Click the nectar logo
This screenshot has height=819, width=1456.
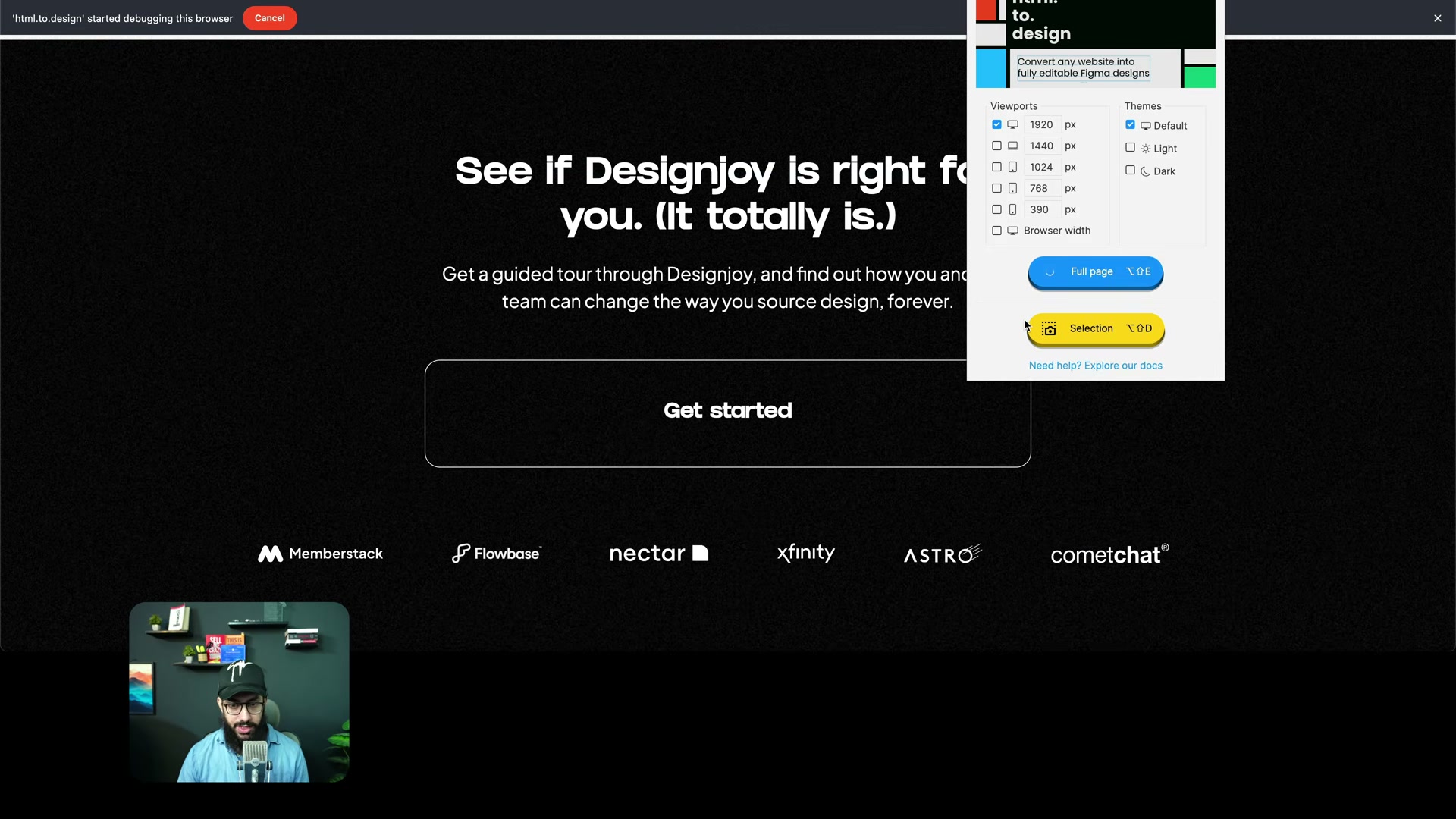pos(659,554)
